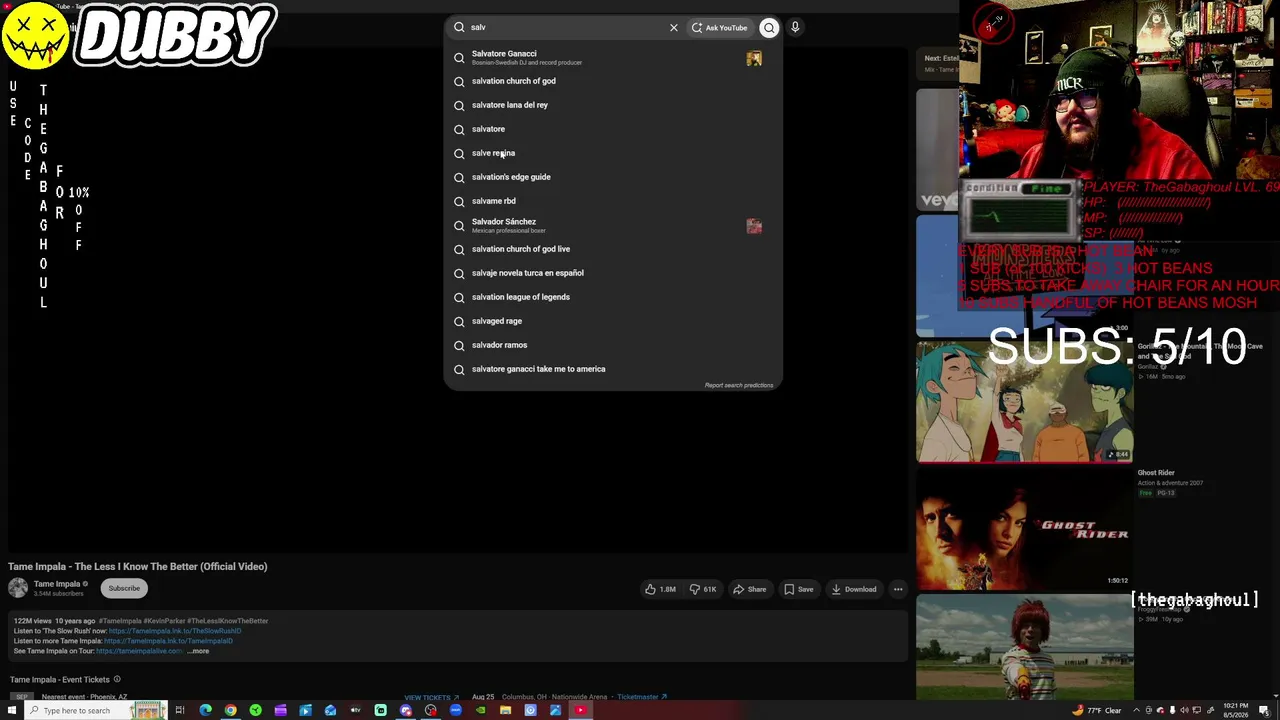Viewport: 1280px width, 720px height.
Task: Open the Ticketmaster link for Columbus event
Action: click(x=641, y=697)
